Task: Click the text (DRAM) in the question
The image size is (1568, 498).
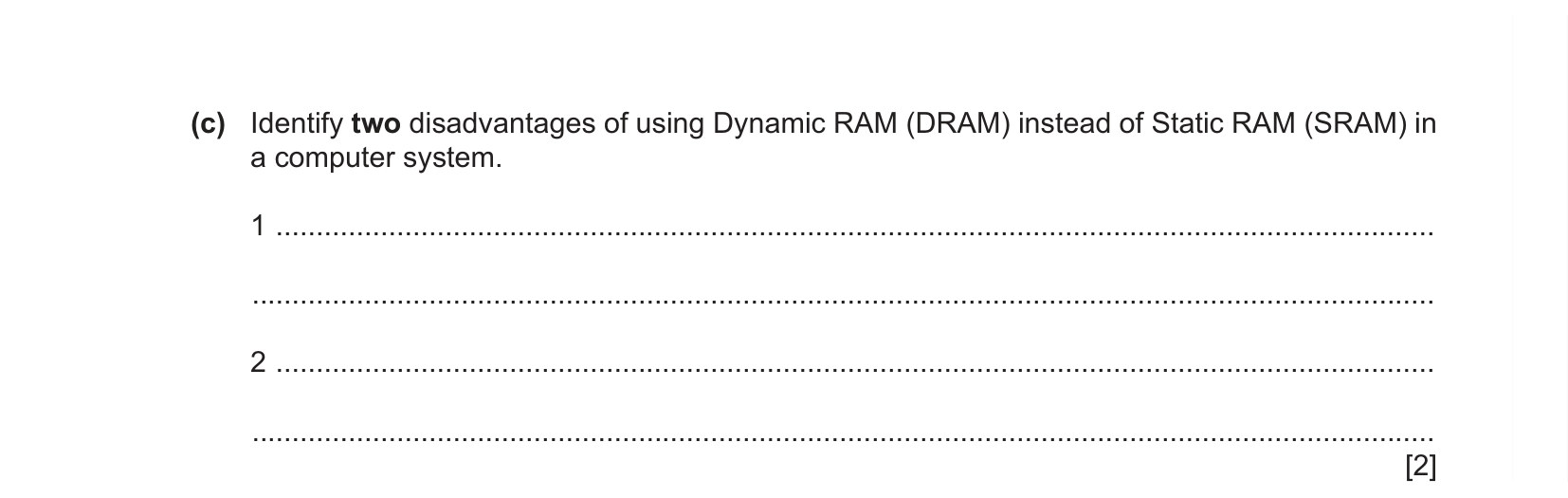Action: pyautogui.click(x=957, y=124)
